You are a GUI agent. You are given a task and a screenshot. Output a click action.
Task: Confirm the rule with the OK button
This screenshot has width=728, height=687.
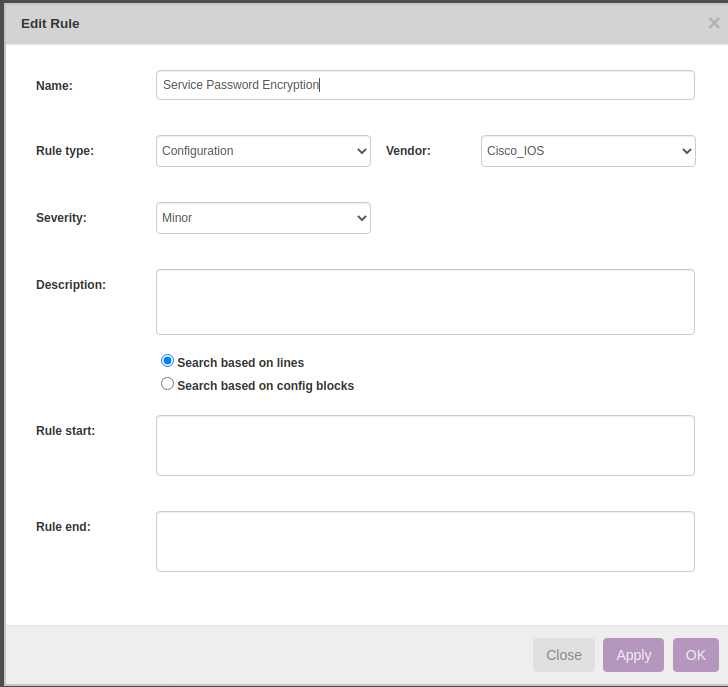[695, 655]
